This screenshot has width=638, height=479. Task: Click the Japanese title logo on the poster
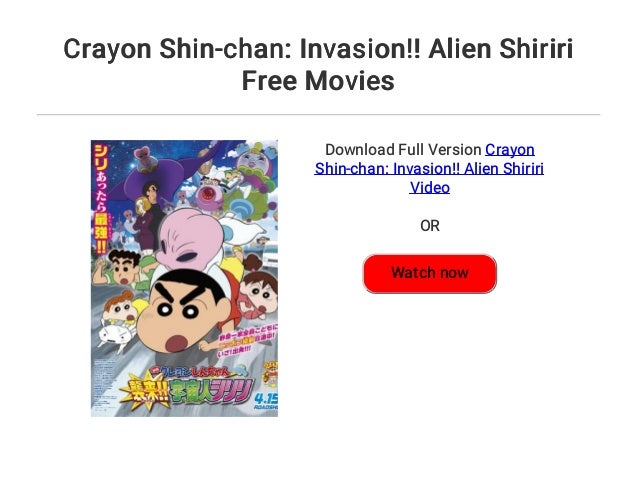click(187, 385)
